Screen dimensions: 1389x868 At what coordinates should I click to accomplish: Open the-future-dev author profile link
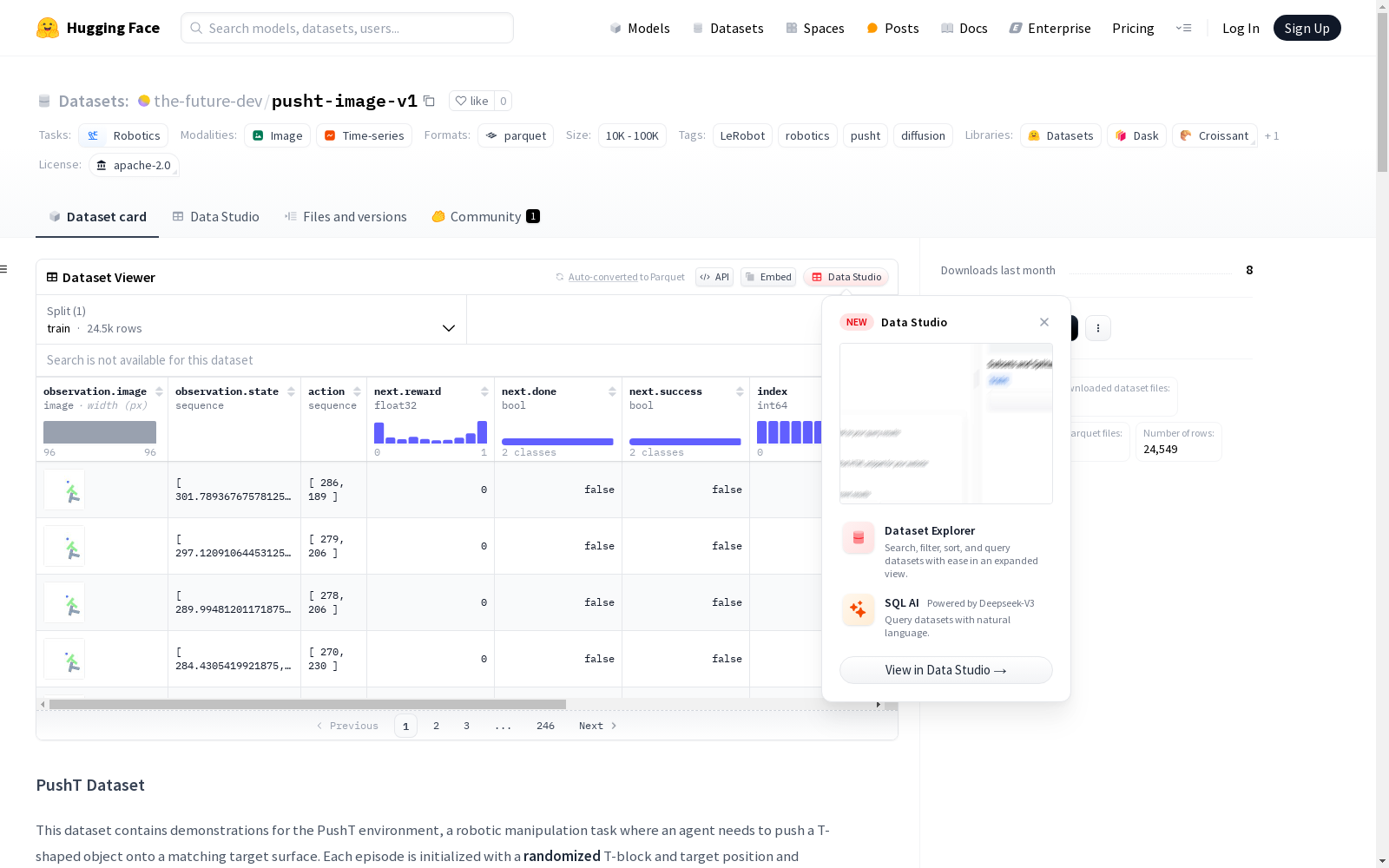207,101
